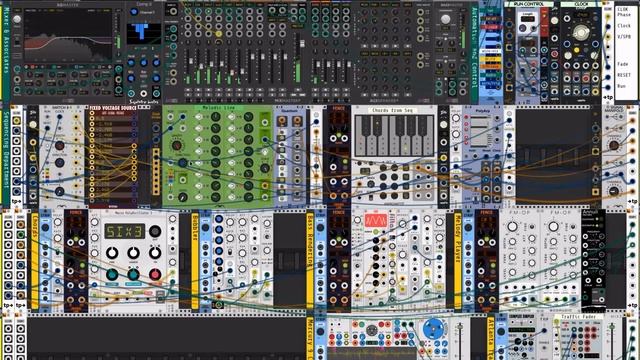Click the yellow 'Bass Rendering' label strip
This screenshot has height=360, width=640.
310,261
